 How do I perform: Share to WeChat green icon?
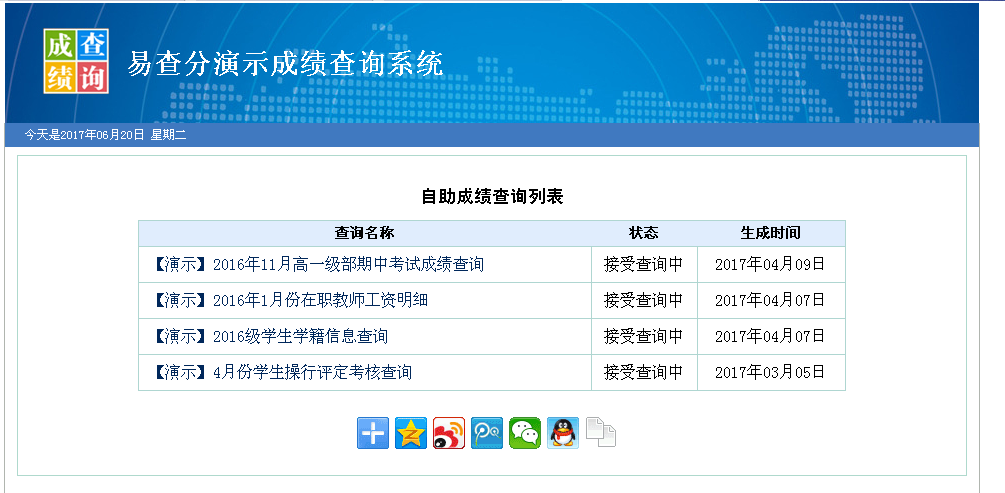[525, 433]
